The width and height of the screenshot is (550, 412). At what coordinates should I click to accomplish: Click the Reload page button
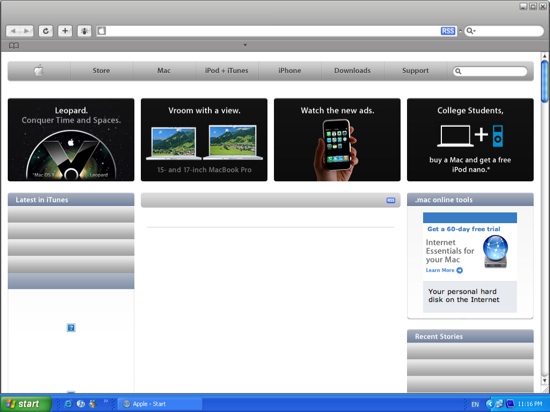coord(46,31)
